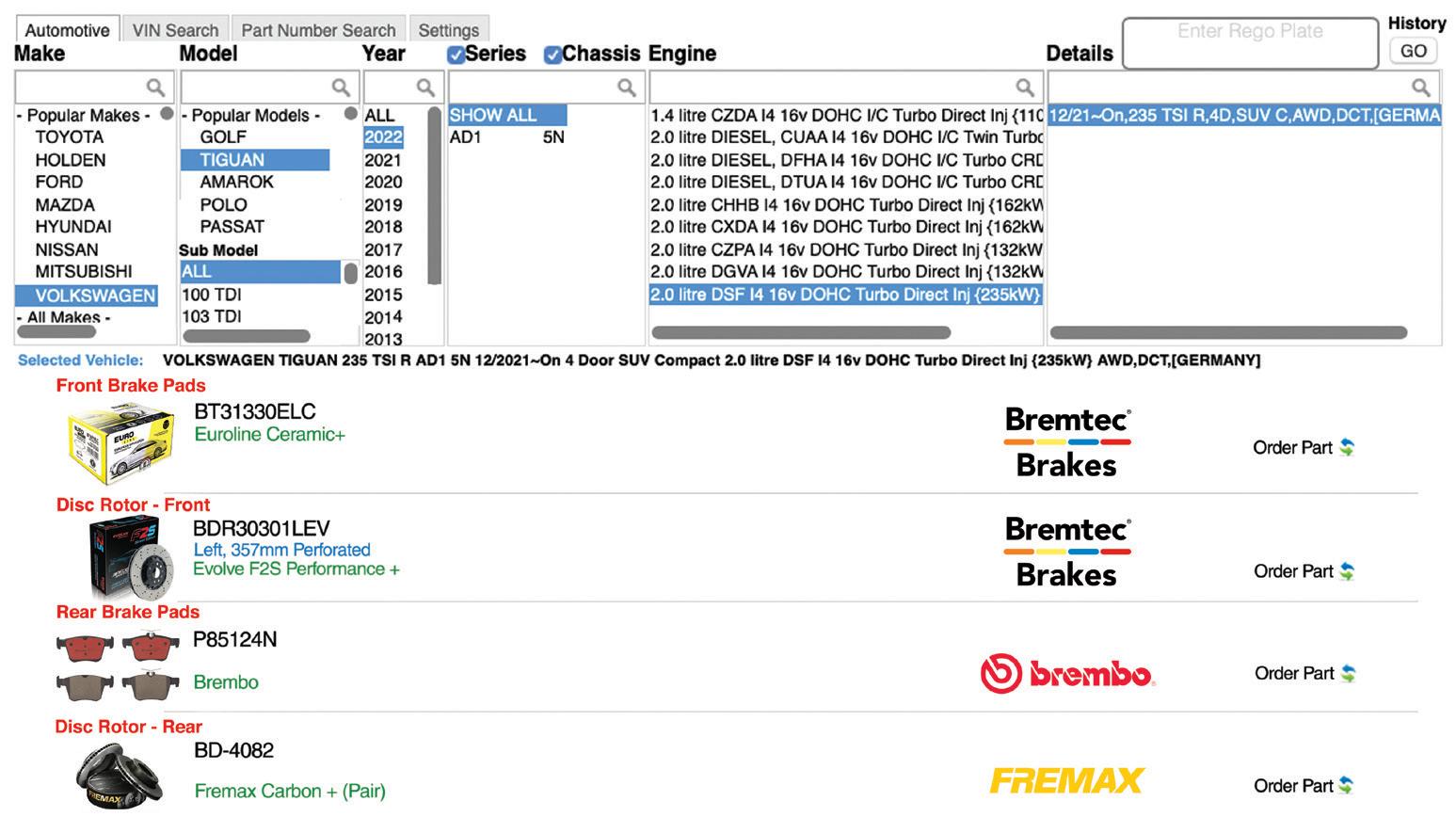This screenshot has height=817, width=1456.
Task: Click the GO button
Action: click(1414, 51)
